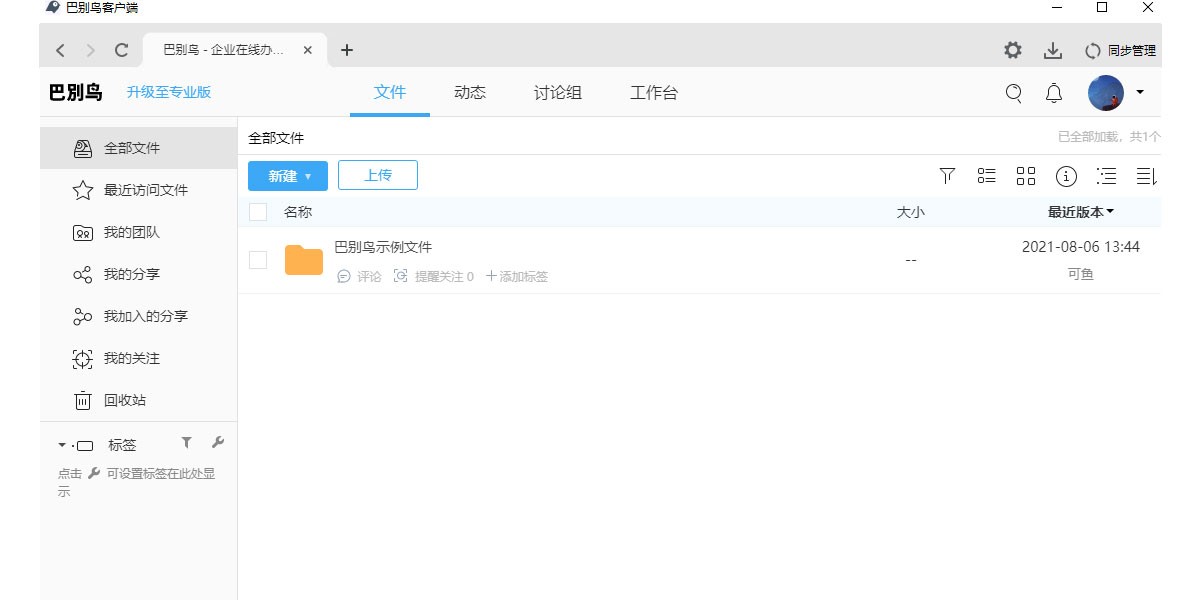Viewport: 1200px width, 600px height.
Task: Open the 回收站 recycle bin
Action: 138,400
